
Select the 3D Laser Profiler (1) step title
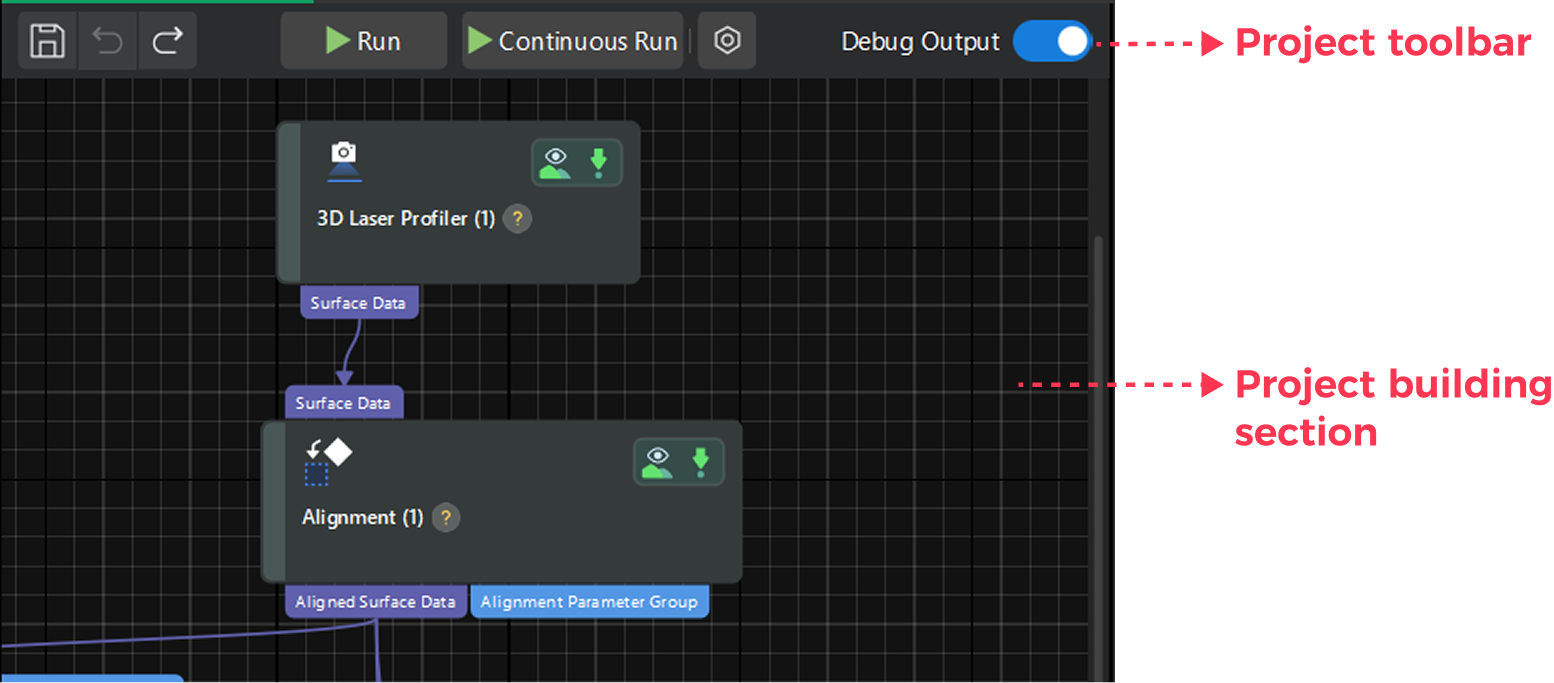coord(406,218)
